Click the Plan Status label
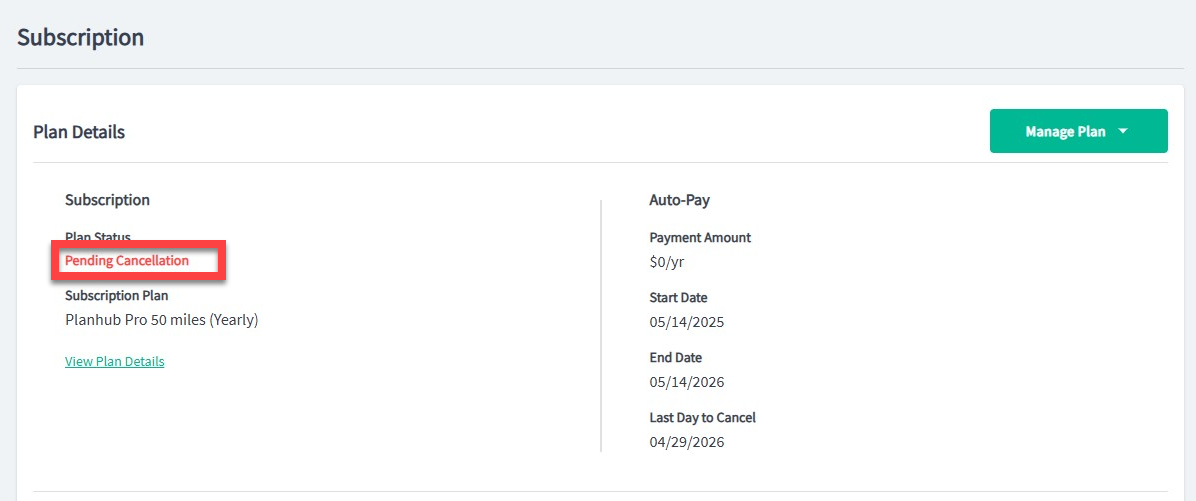1196x501 pixels. pyautogui.click(x=98, y=237)
